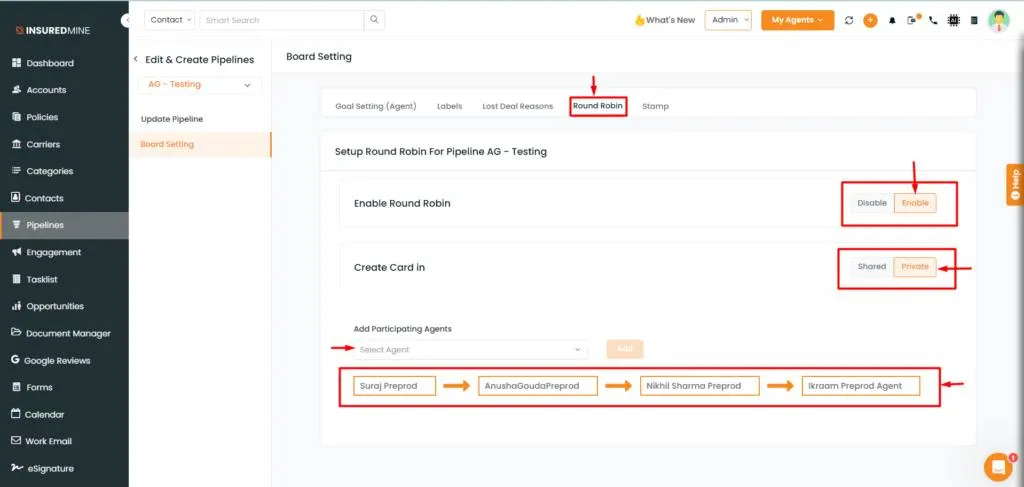Collapse the sidebar with arrow button
The height and width of the screenshot is (487, 1024).
point(125,21)
